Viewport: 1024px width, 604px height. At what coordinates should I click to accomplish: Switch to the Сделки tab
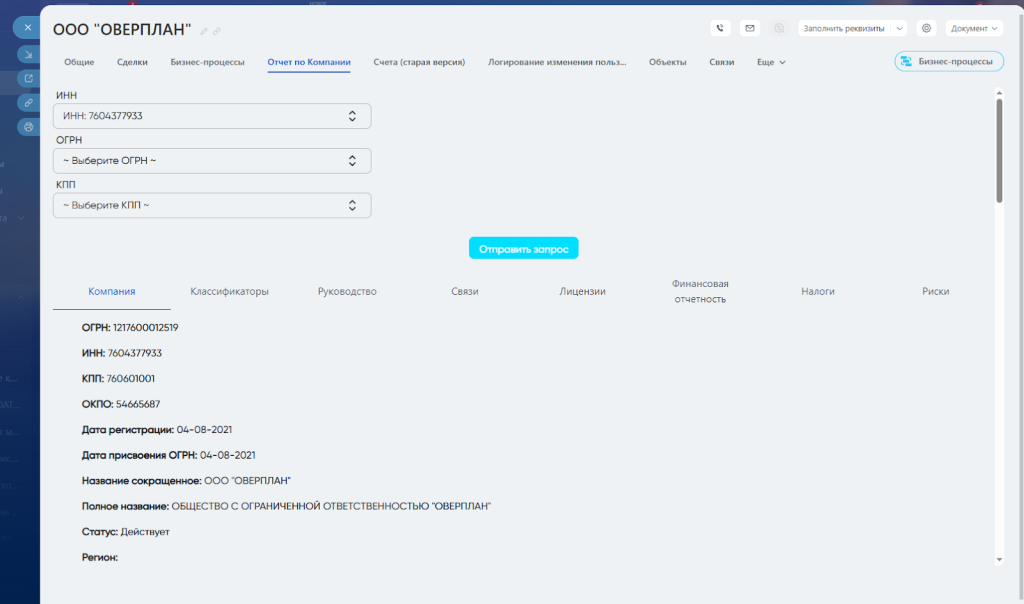pos(132,62)
